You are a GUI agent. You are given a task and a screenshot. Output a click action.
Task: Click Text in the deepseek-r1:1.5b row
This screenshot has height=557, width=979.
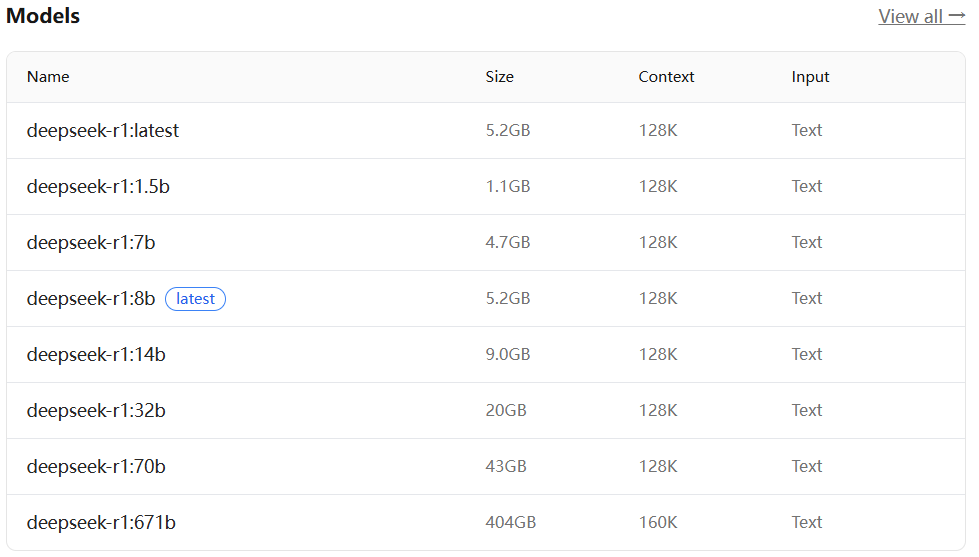[x=807, y=186]
